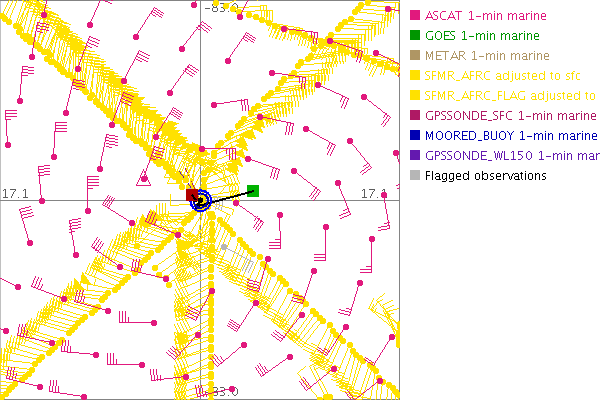Screen dimensions: 600x400
Task: Click the METAR tan legend swatch
Action: coord(415,55)
